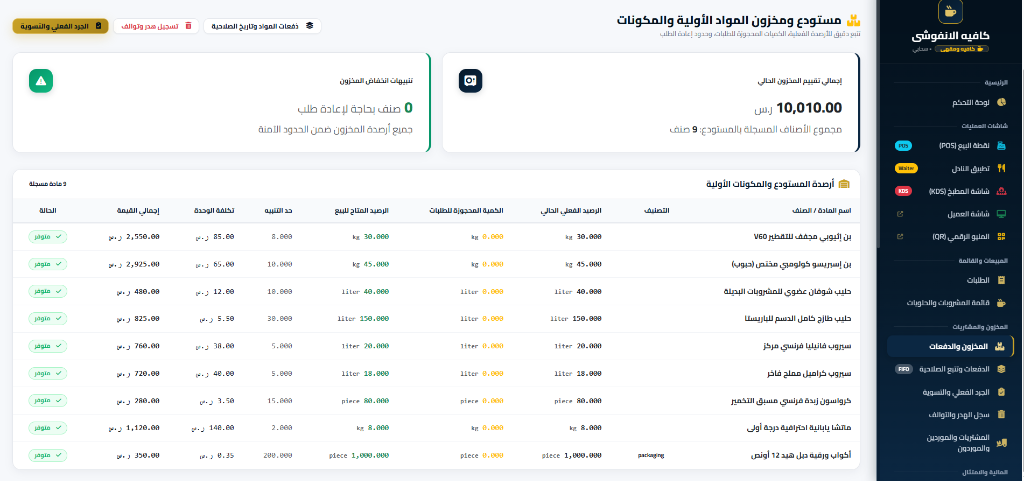Select the بن إثيوبي مجفف للتقطير V60 row name
The width and height of the screenshot is (1024, 481).
(x=803, y=237)
